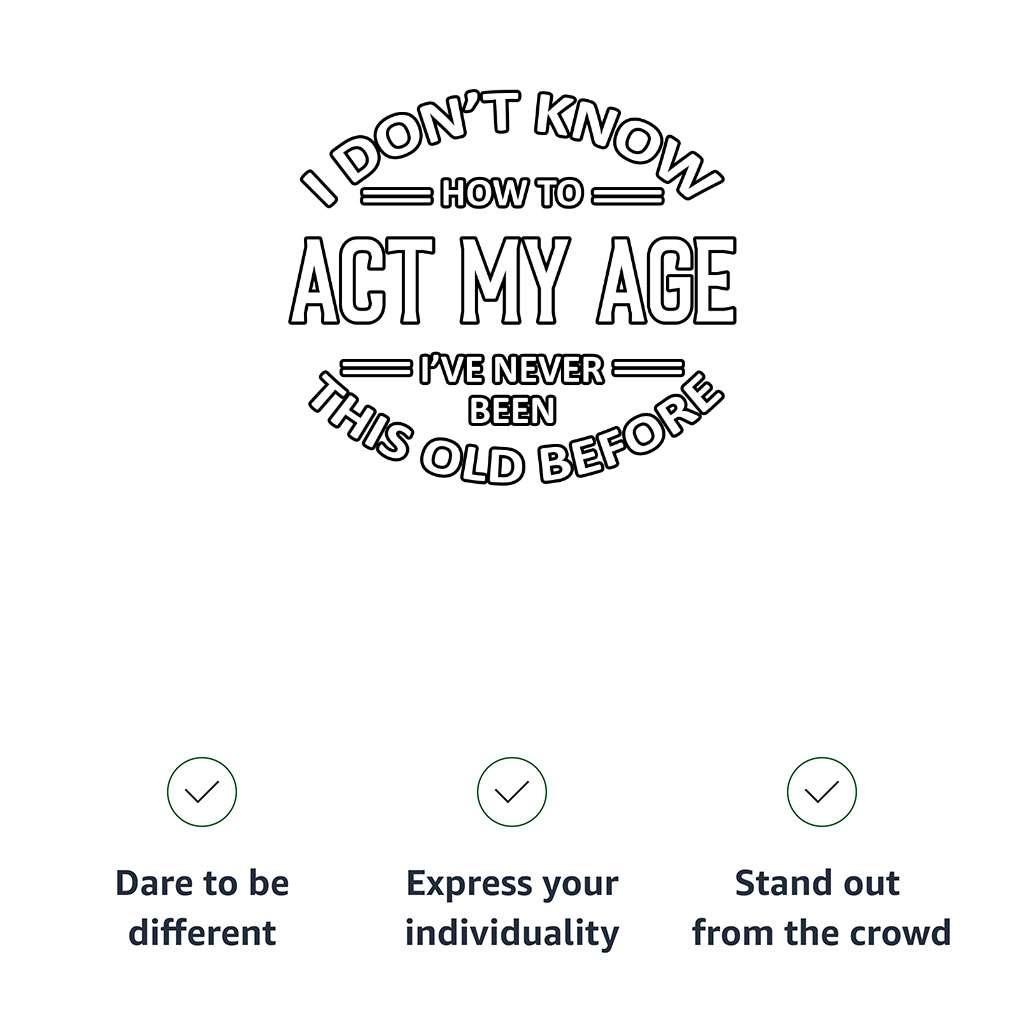Click the large word "MY" in the design
This screenshot has width=1024, height=1024.
point(515,282)
